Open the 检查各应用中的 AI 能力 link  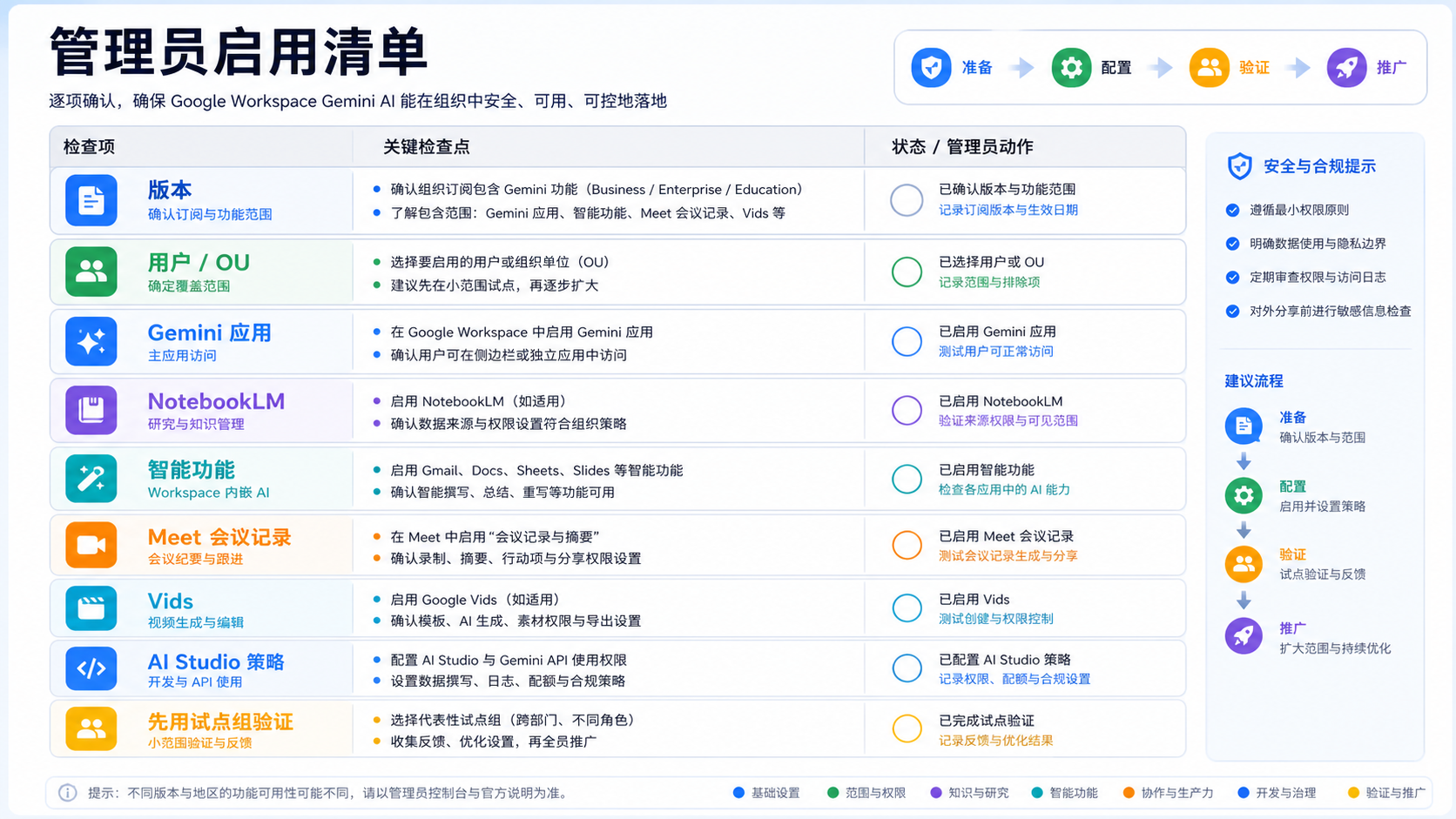coord(1004,489)
